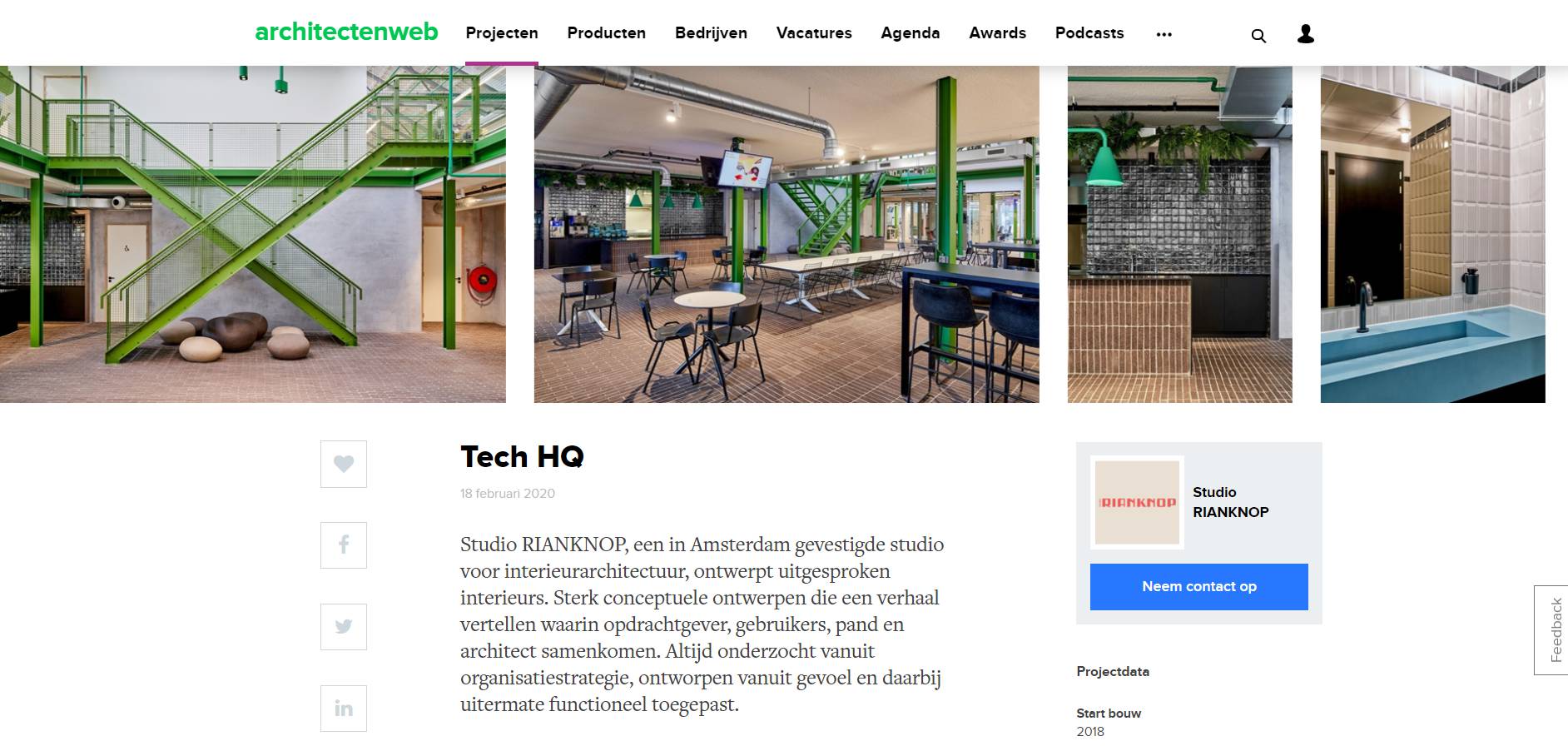The height and width of the screenshot is (746, 1568).
Task: Share the project on Twitter
Action: pos(344,627)
